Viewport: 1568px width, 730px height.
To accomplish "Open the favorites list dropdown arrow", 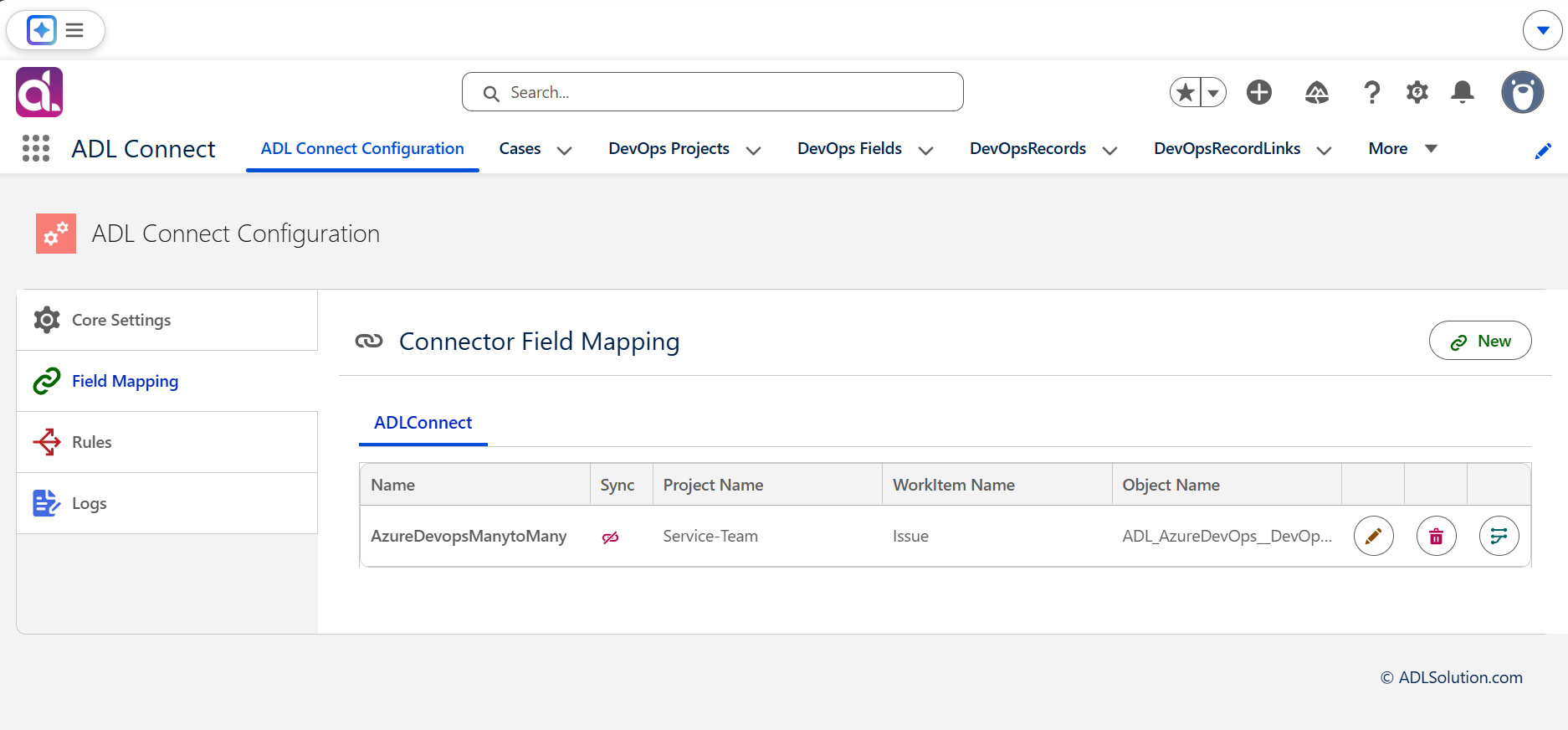I will click(x=1213, y=92).
